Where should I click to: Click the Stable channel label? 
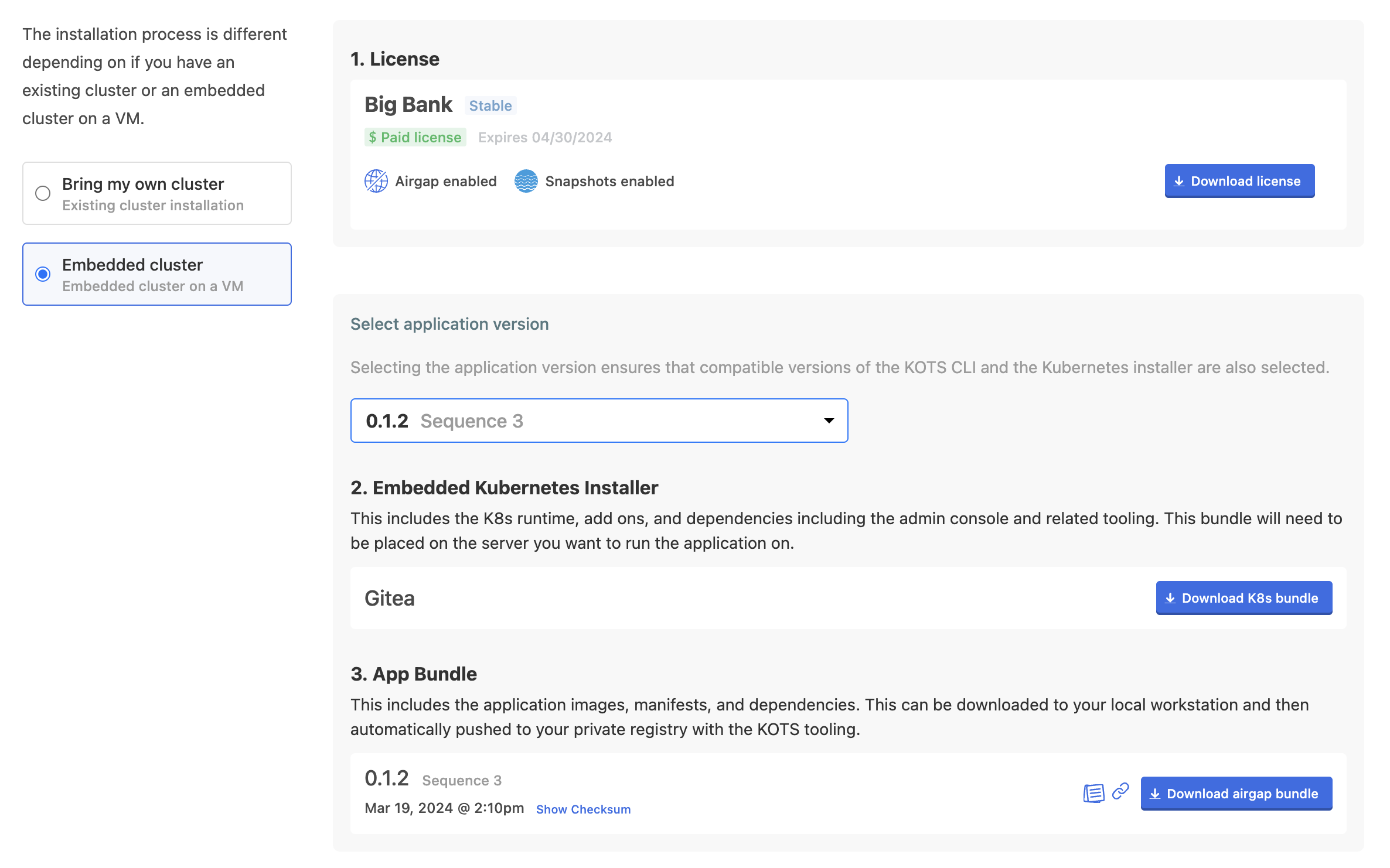(x=489, y=105)
